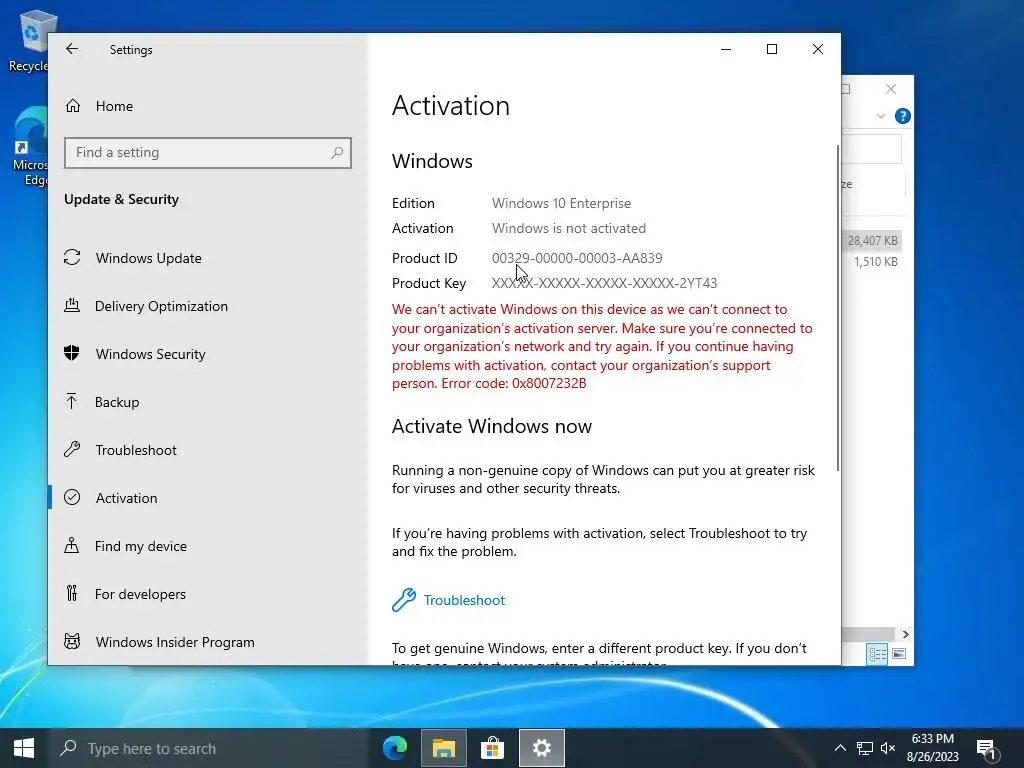The image size is (1024, 768).
Task: Click the Troubleshoot wrench icon in sidebar
Action: 72,449
